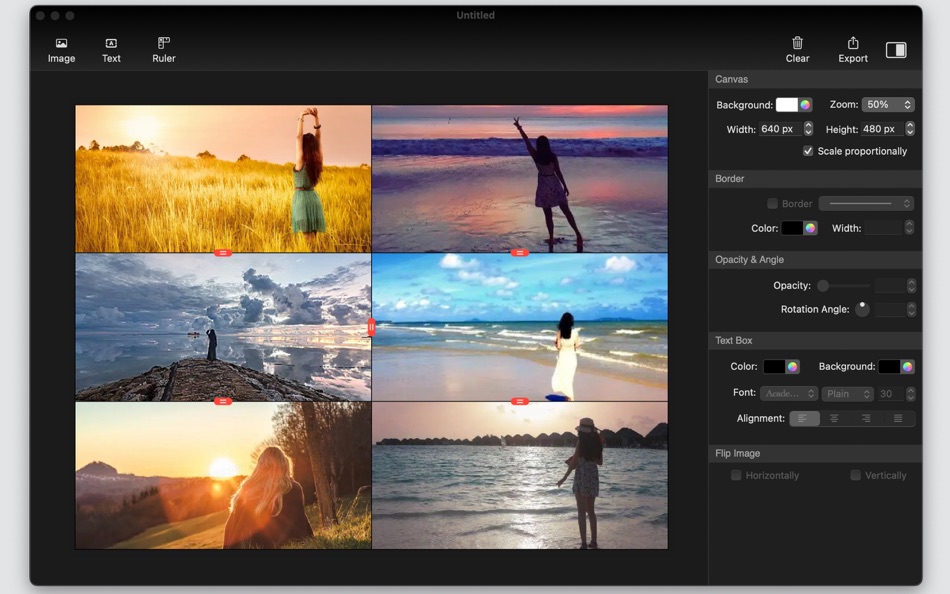Screen dimensions: 950x594
Task: Click red divider handle below sunset beach photo
Action: [520, 253]
